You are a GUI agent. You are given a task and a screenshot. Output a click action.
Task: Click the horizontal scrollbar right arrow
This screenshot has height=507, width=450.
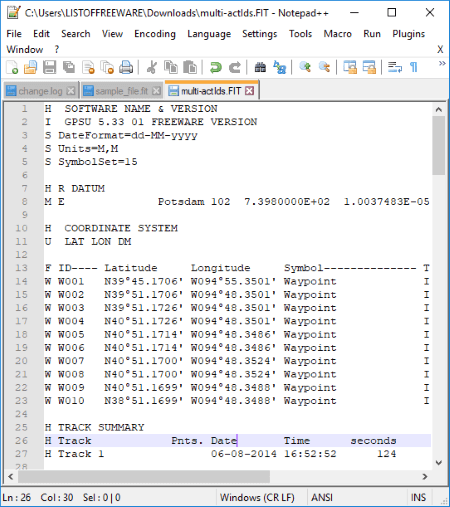[x=425, y=477]
